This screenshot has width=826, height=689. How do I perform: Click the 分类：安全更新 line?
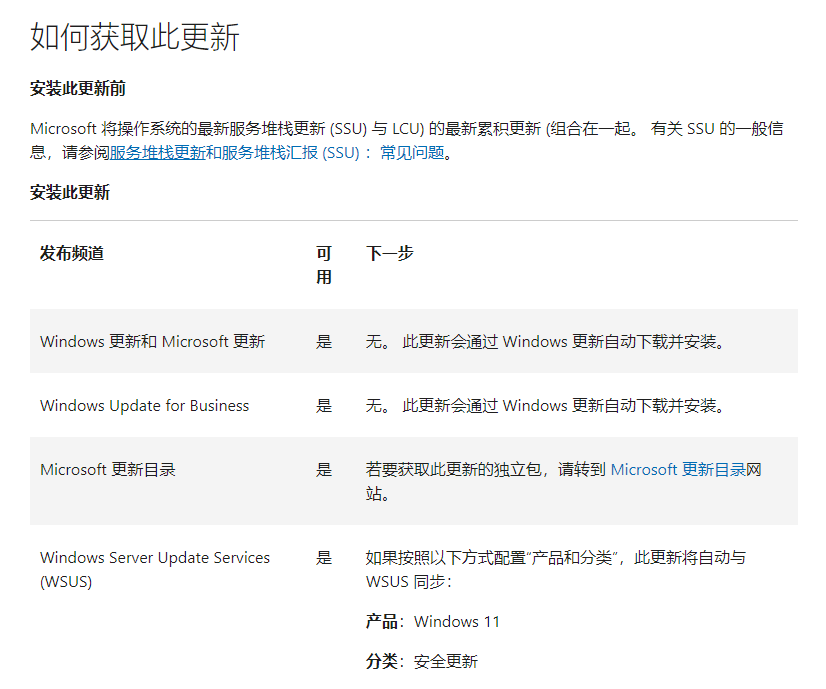click(422, 661)
